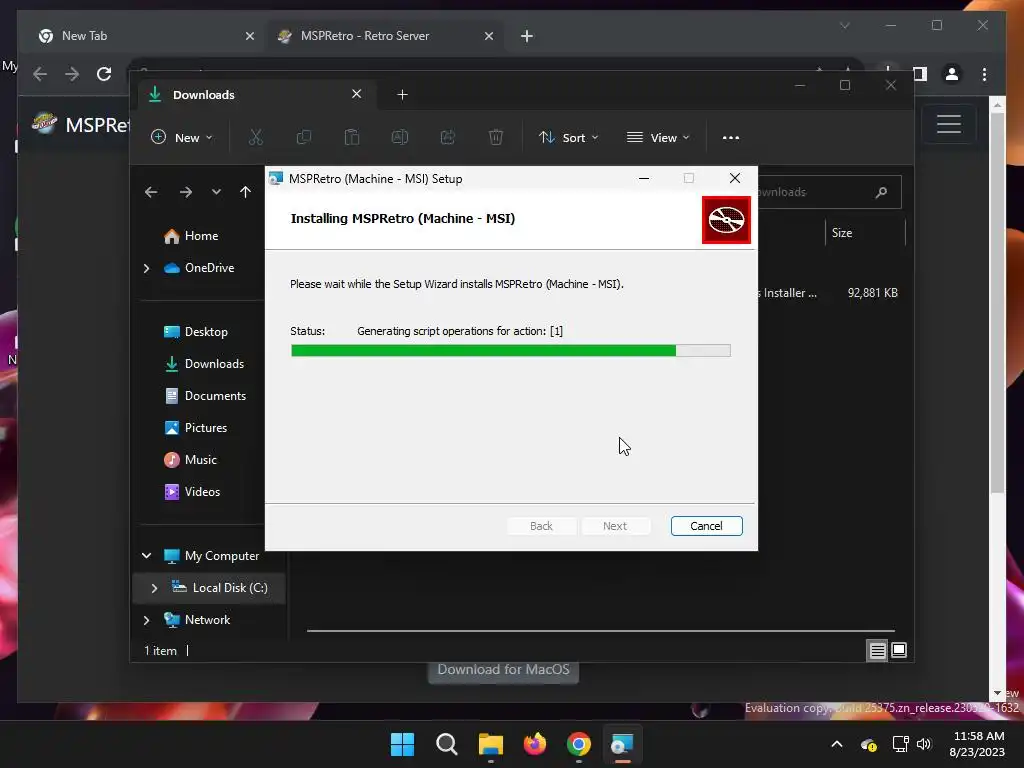The width and height of the screenshot is (1024, 768).
Task: Click the Paste icon in Explorer toolbar
Action: 351,138
